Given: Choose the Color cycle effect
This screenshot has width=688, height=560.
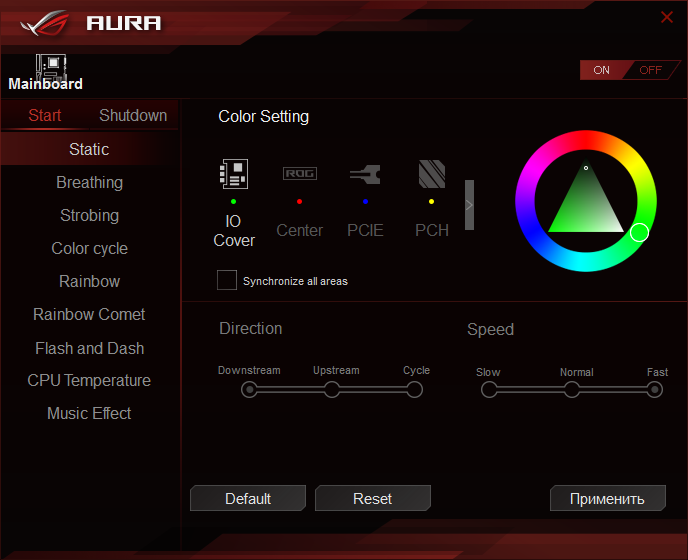Looking at the screenshot, I should point(89,248).
